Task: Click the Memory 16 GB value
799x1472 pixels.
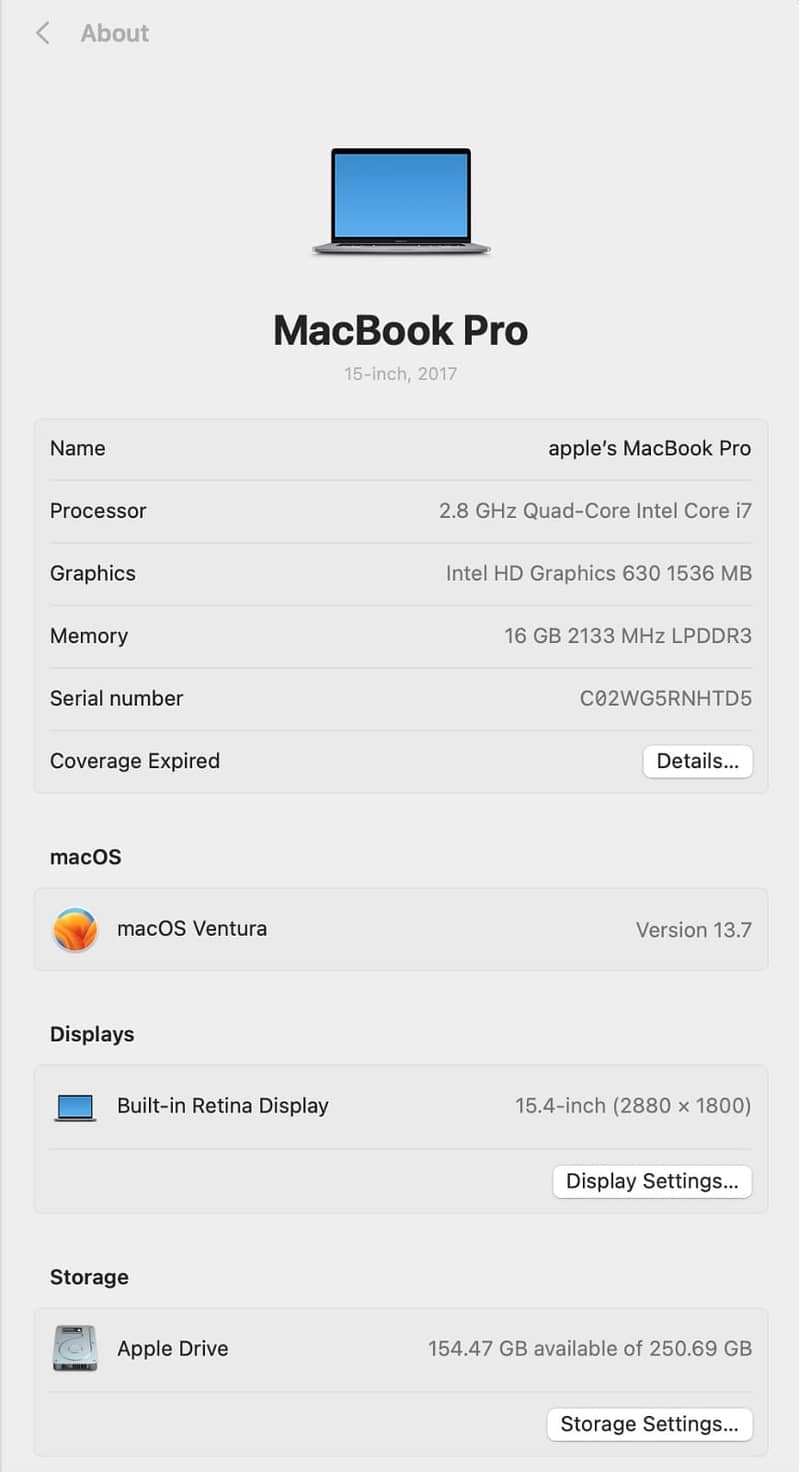Action: (627, 636)
